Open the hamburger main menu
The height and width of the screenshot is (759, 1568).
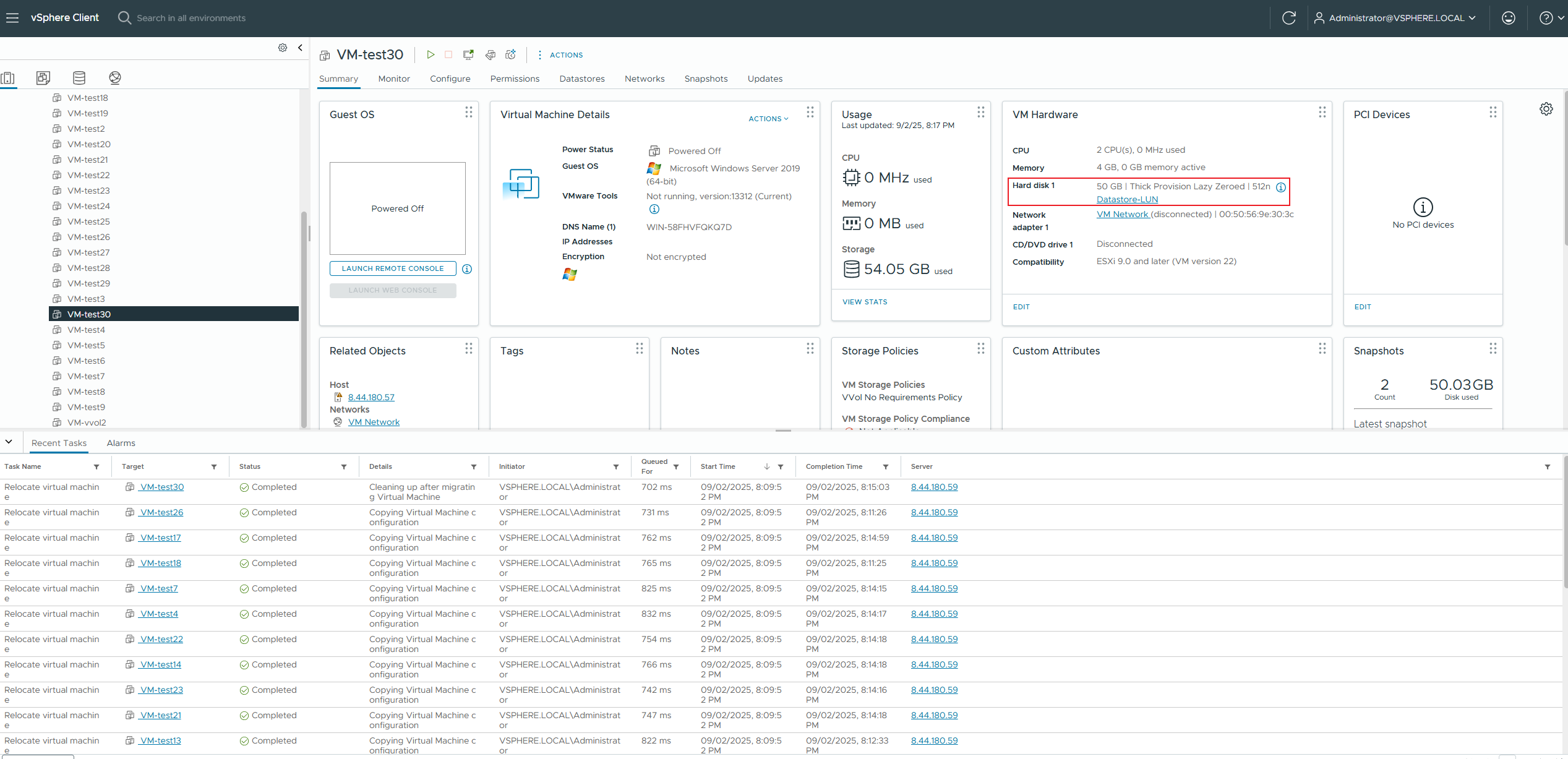12,18
